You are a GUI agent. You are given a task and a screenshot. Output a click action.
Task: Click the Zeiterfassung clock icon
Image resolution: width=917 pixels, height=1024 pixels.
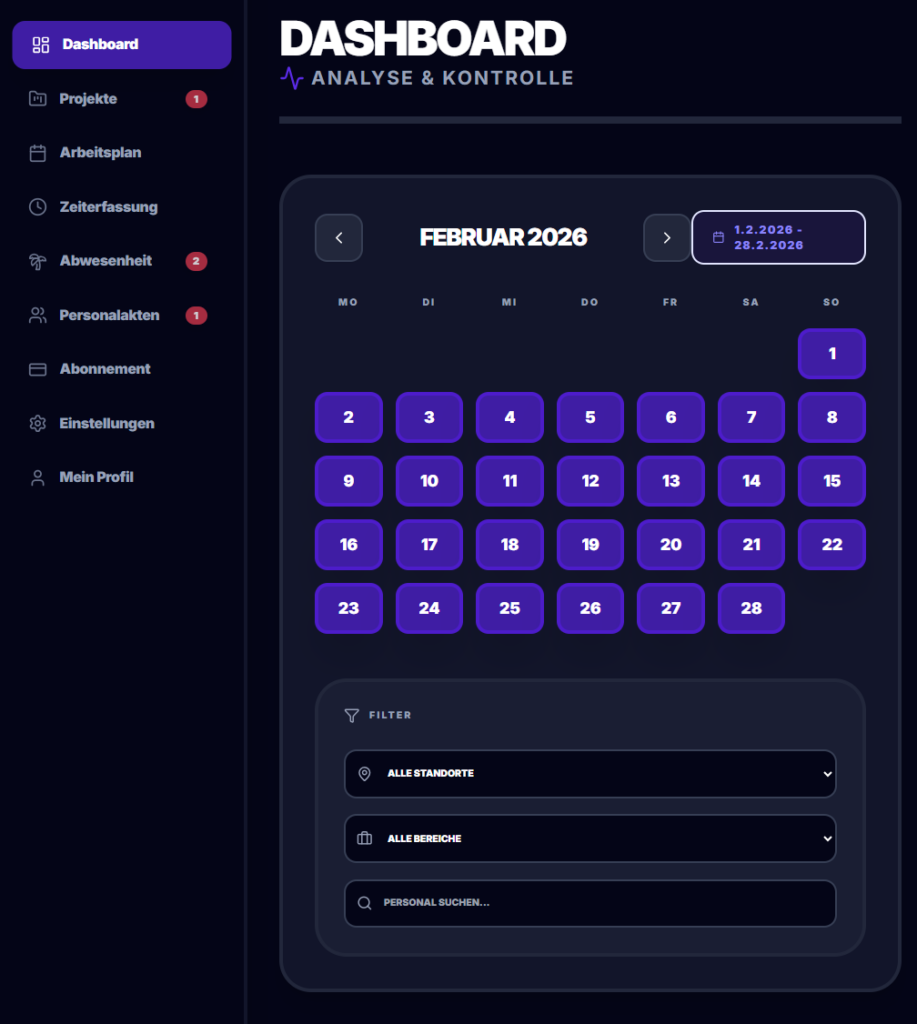38,207
